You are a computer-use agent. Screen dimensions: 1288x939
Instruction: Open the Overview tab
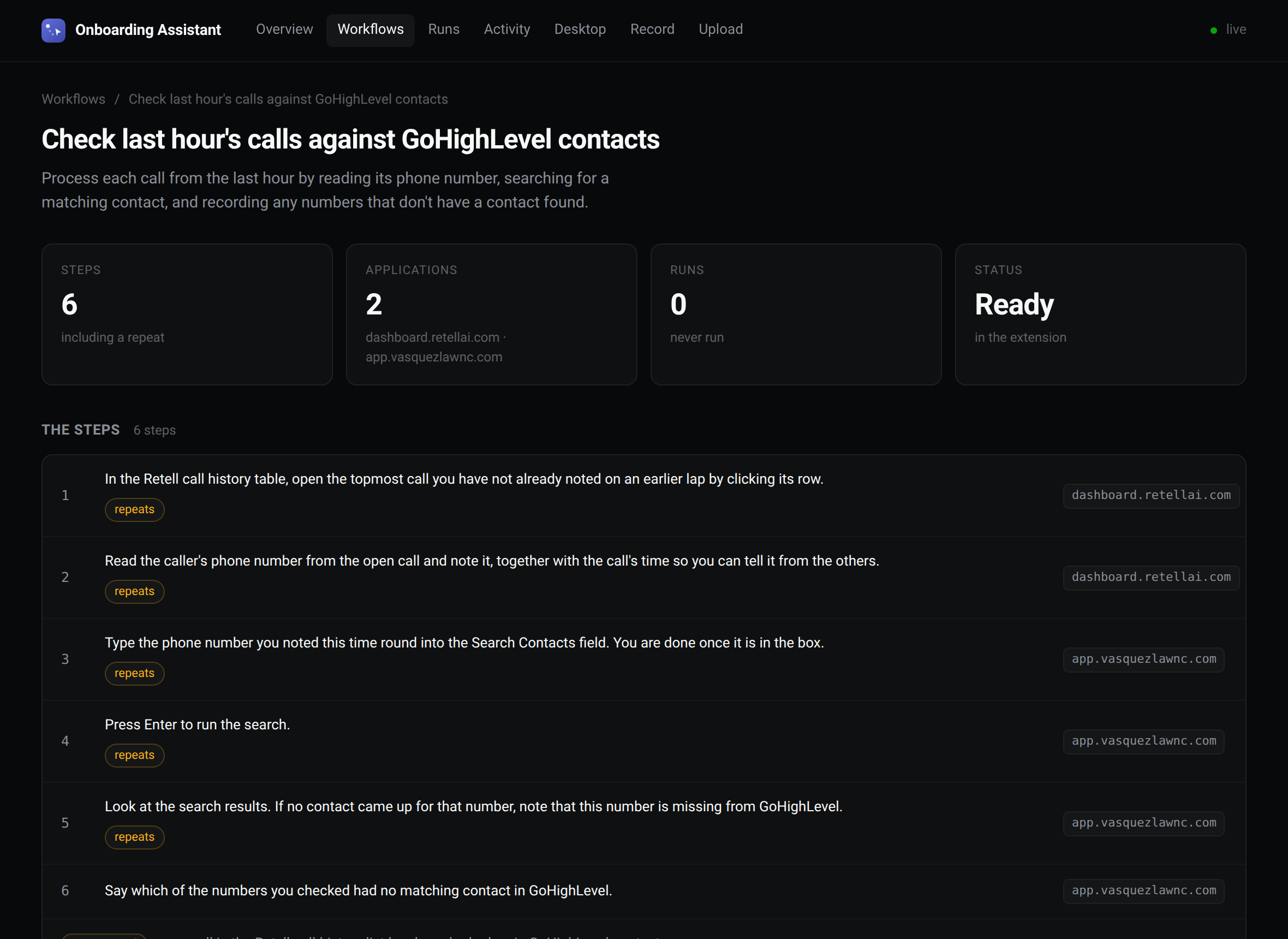pyautogui.click(x=284, y=29)
